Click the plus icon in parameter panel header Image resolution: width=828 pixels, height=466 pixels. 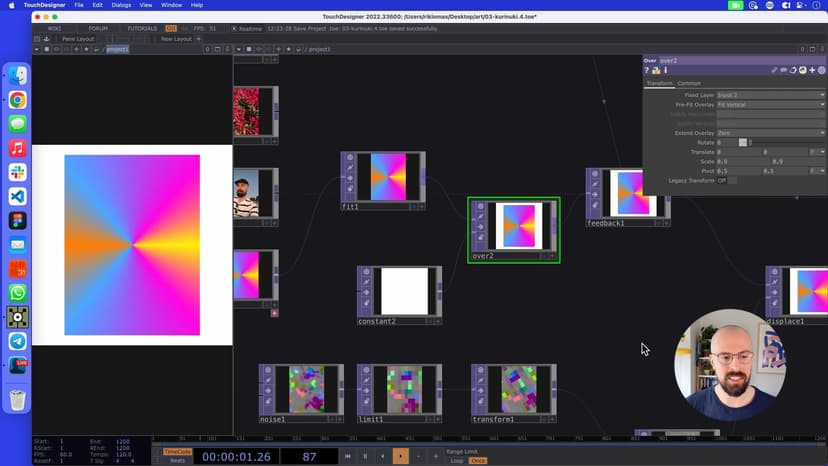[x=812, y=71]
